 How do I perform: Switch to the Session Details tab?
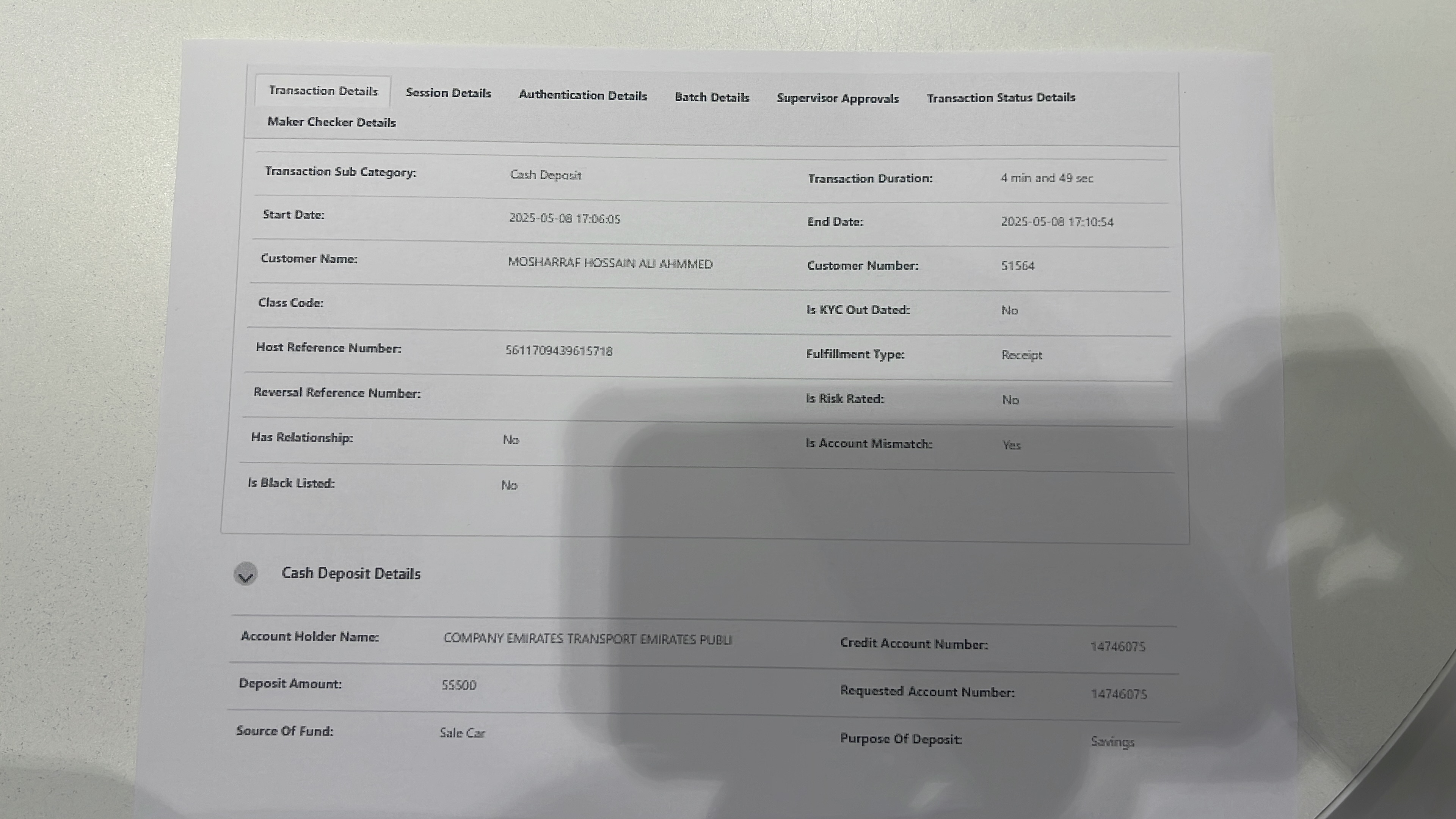448,93
